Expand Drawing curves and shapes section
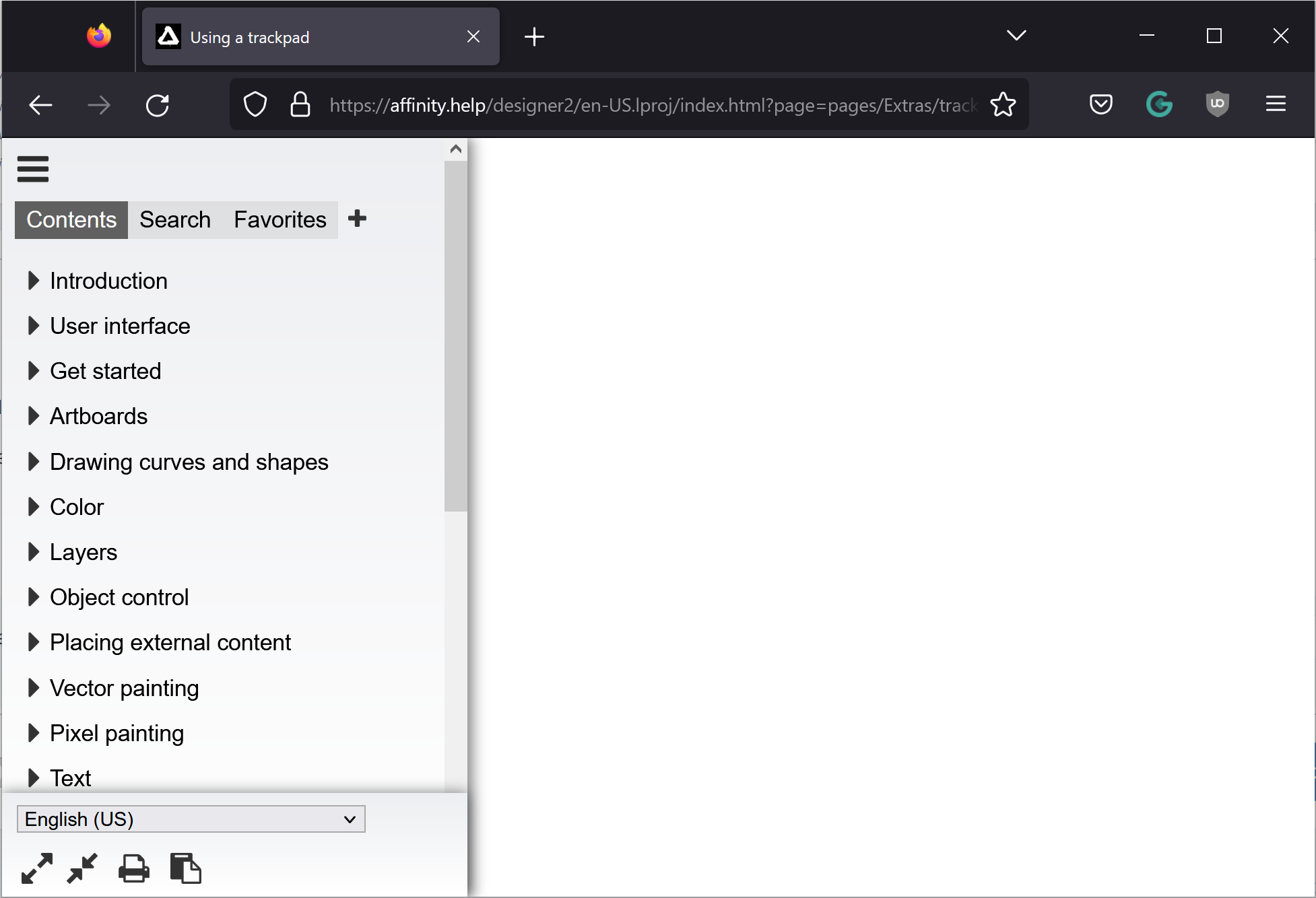The image size is (1316, 898). (x=33, y=462)
